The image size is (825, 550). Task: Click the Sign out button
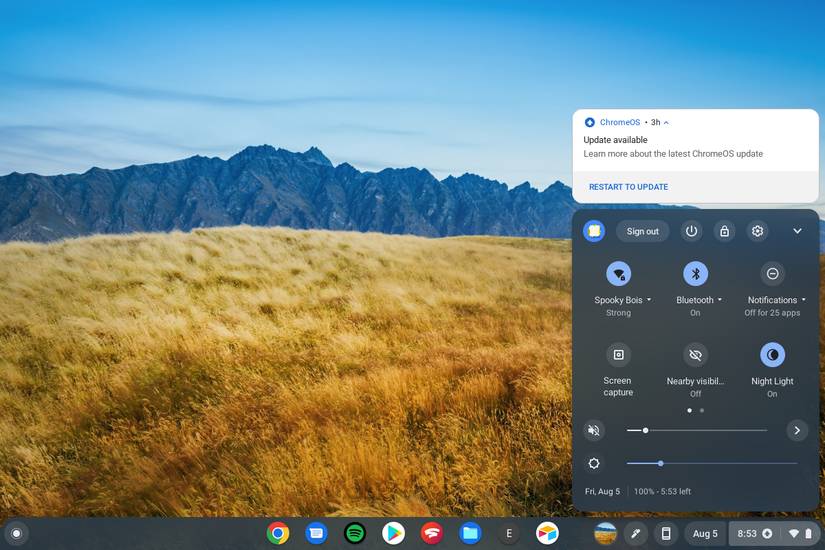tap(642, 231)
